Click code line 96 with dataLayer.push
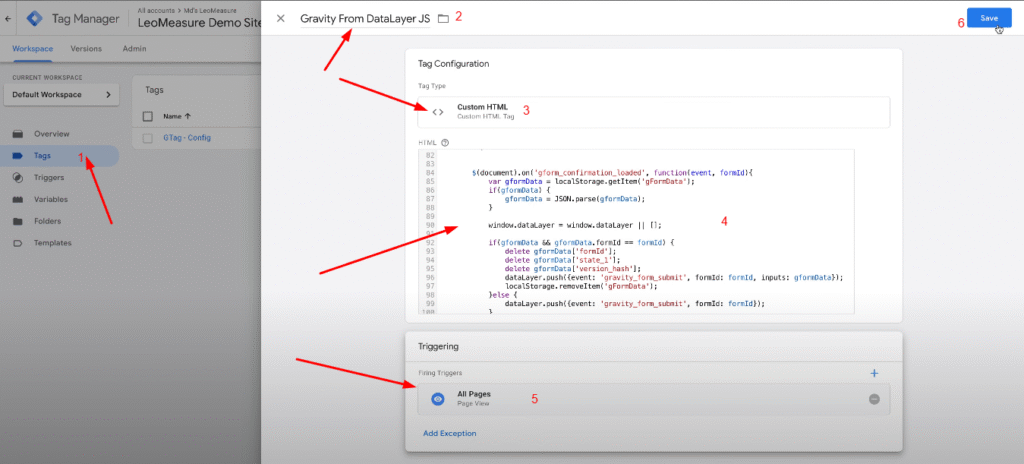Screen dimensions: 1024x464 point(674,277)
